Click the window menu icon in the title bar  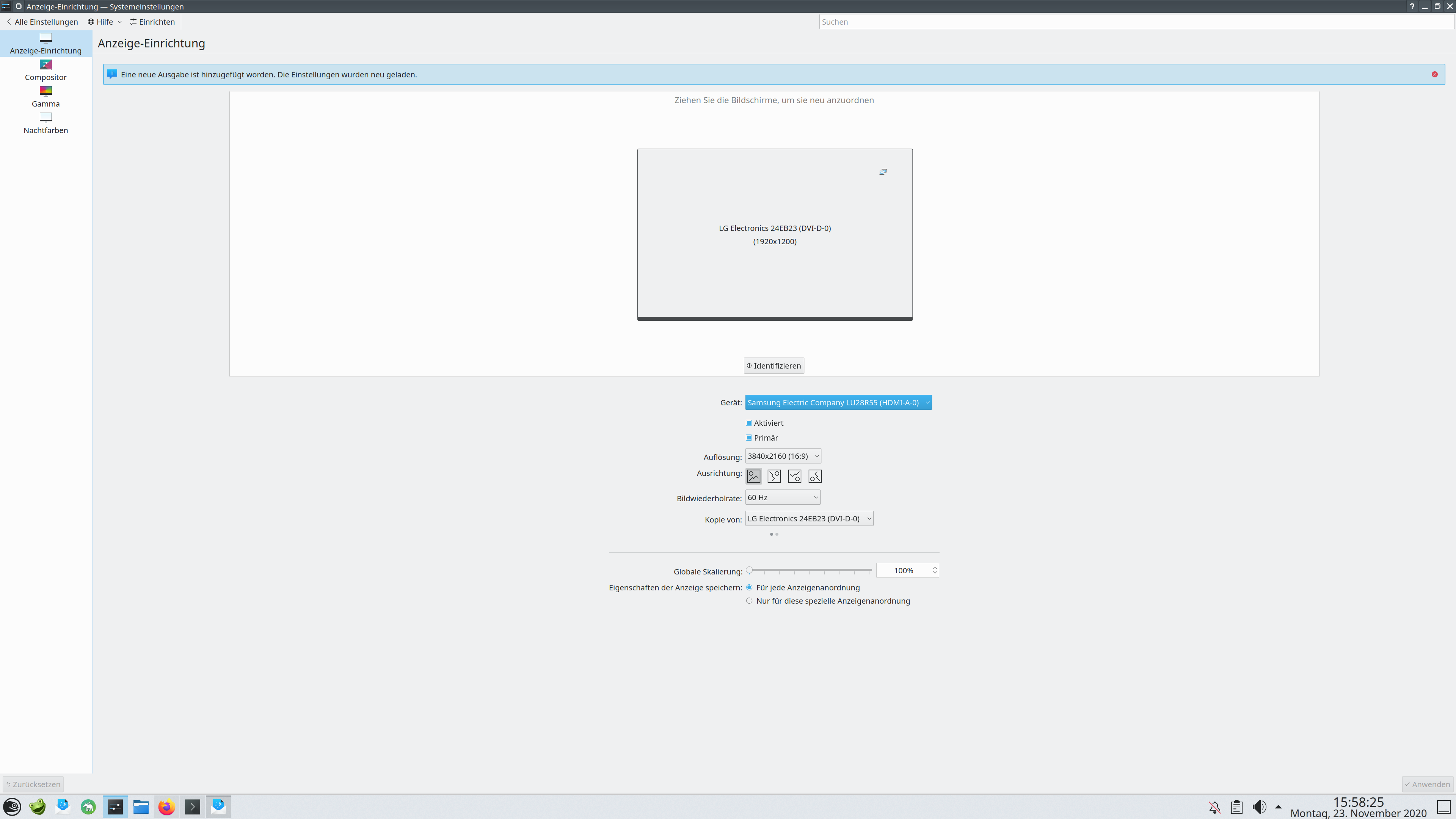(6, 6)
